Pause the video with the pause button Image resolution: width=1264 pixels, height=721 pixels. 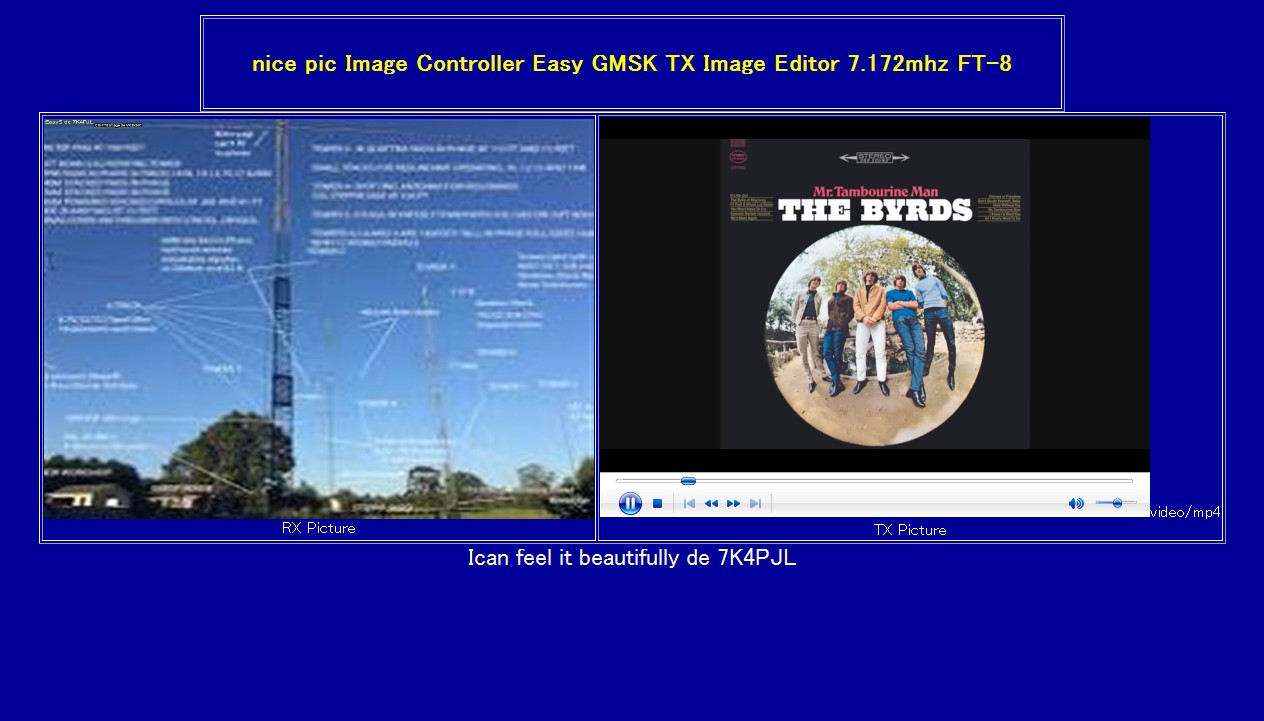pos(630,503)
